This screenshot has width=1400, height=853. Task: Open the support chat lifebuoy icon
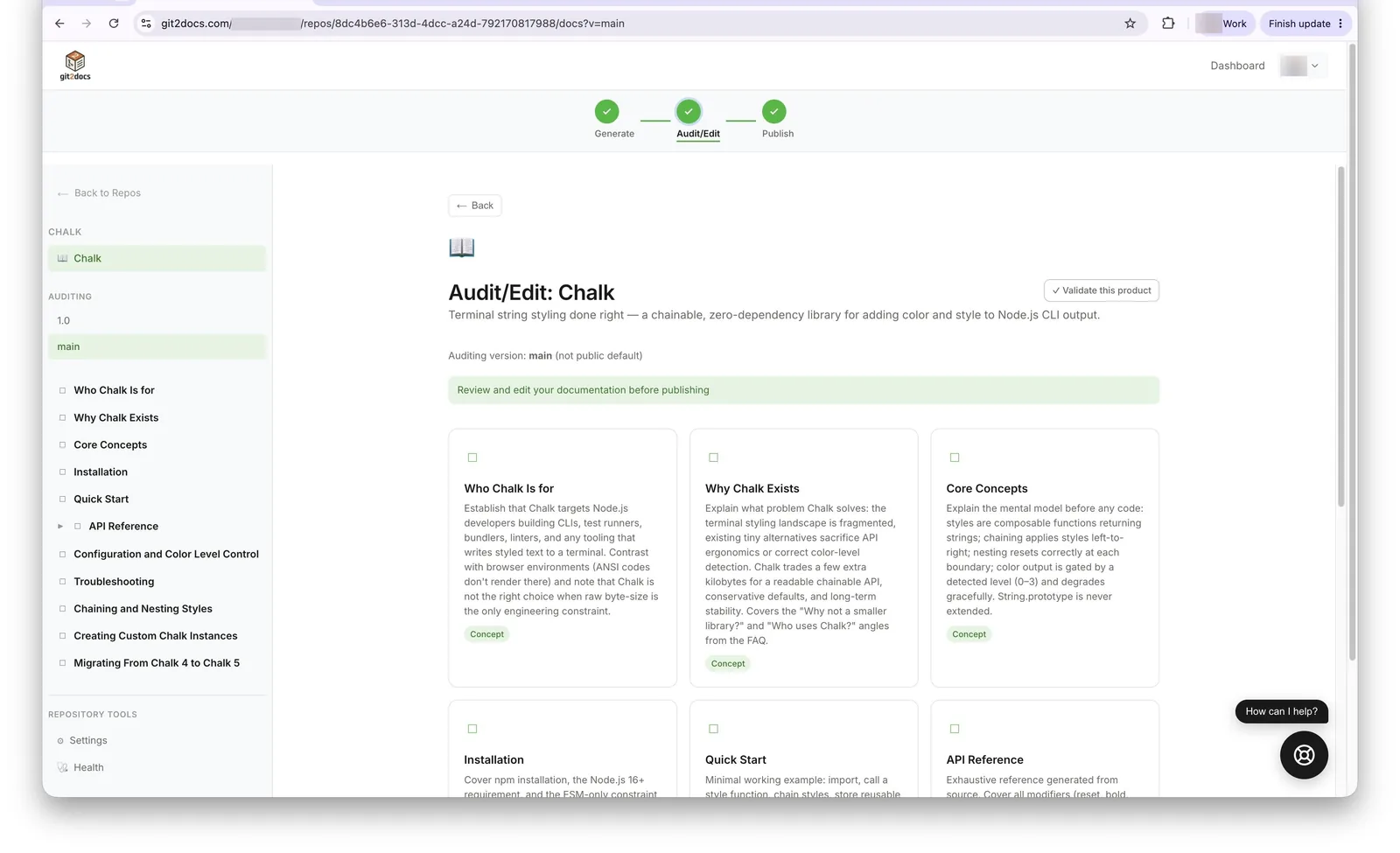click(x=1304, y=755)
